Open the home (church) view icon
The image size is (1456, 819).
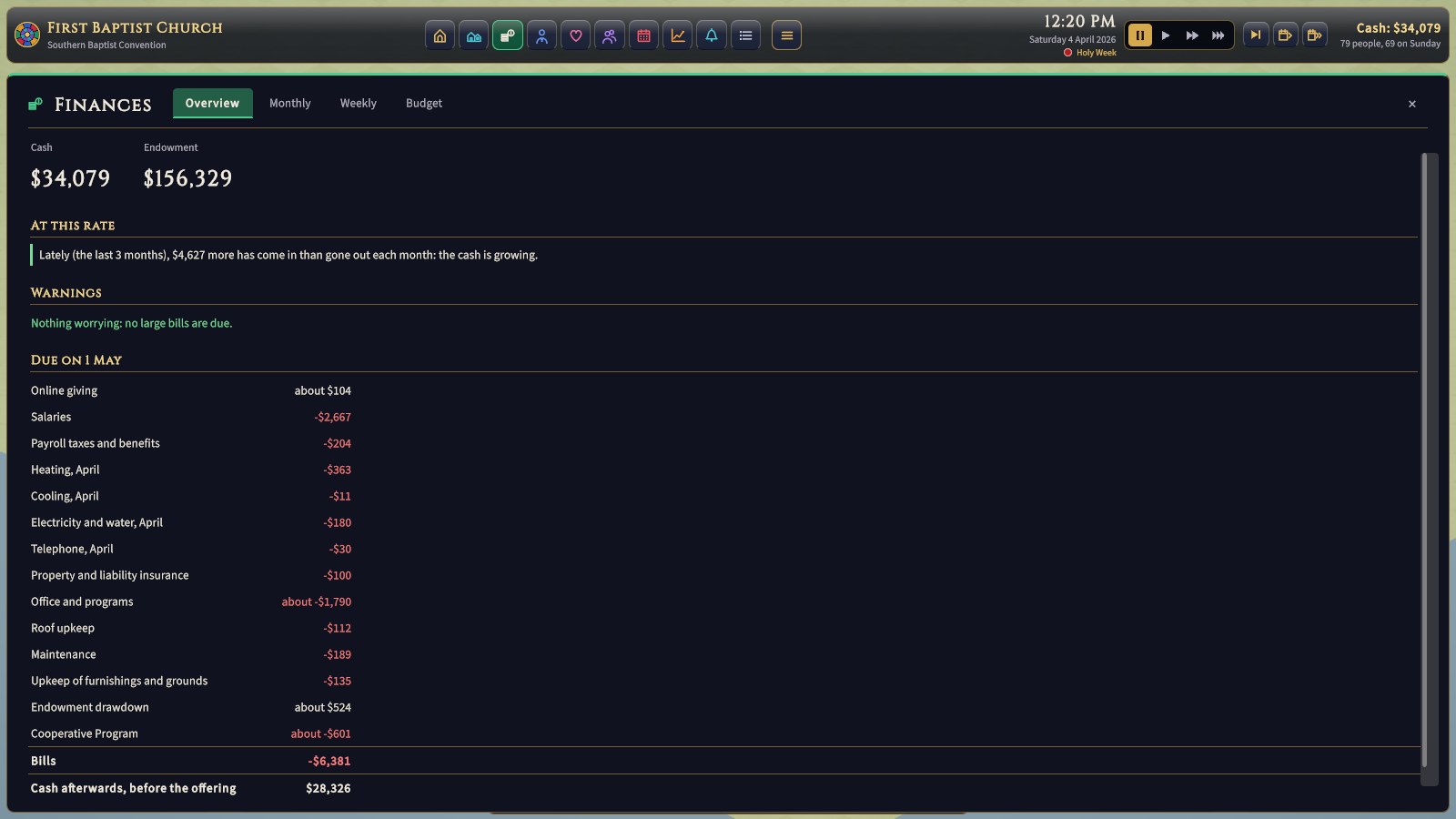tap(440, 35)
